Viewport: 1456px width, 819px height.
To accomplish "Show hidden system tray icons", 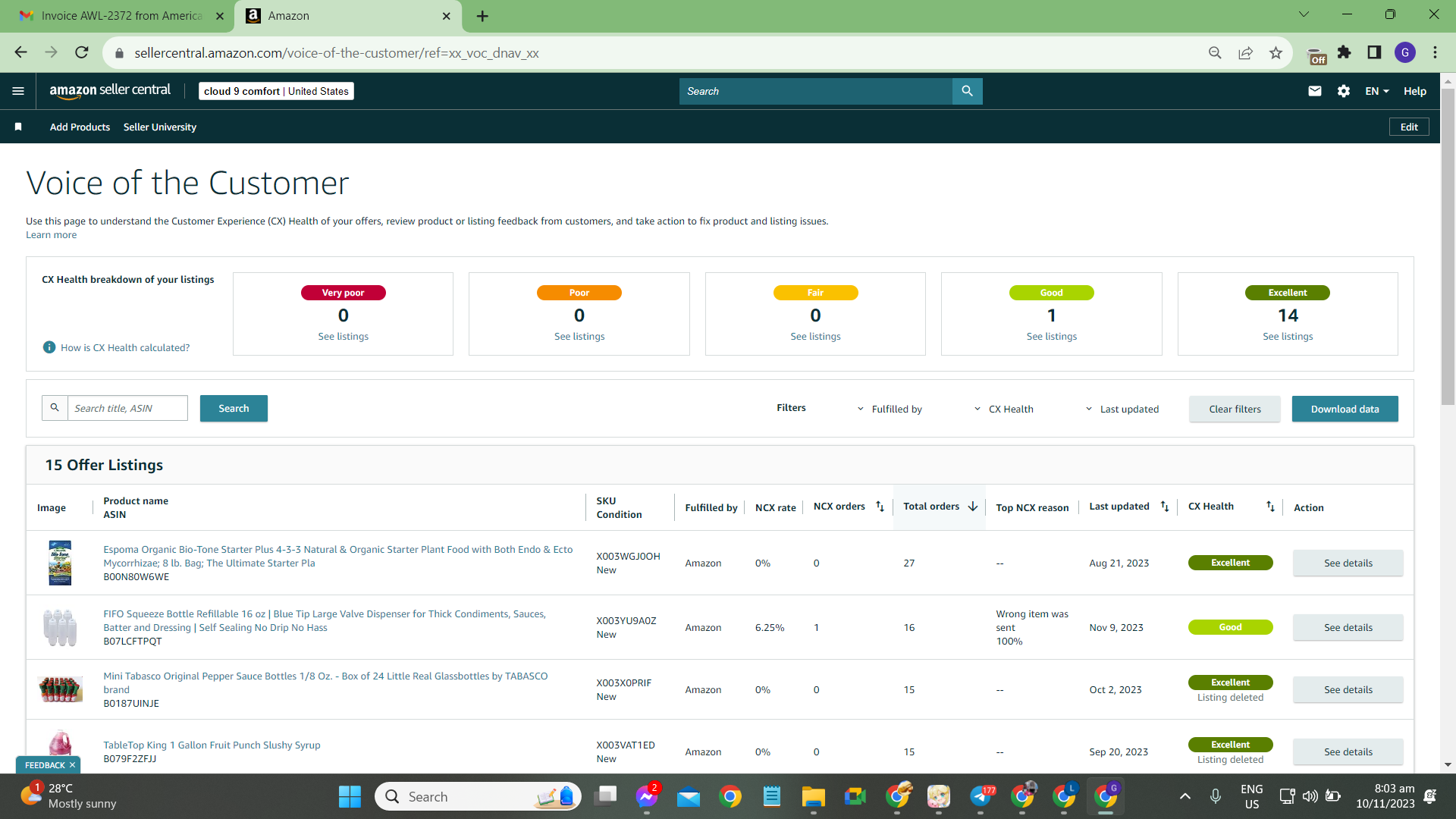I will [1185, 796].
